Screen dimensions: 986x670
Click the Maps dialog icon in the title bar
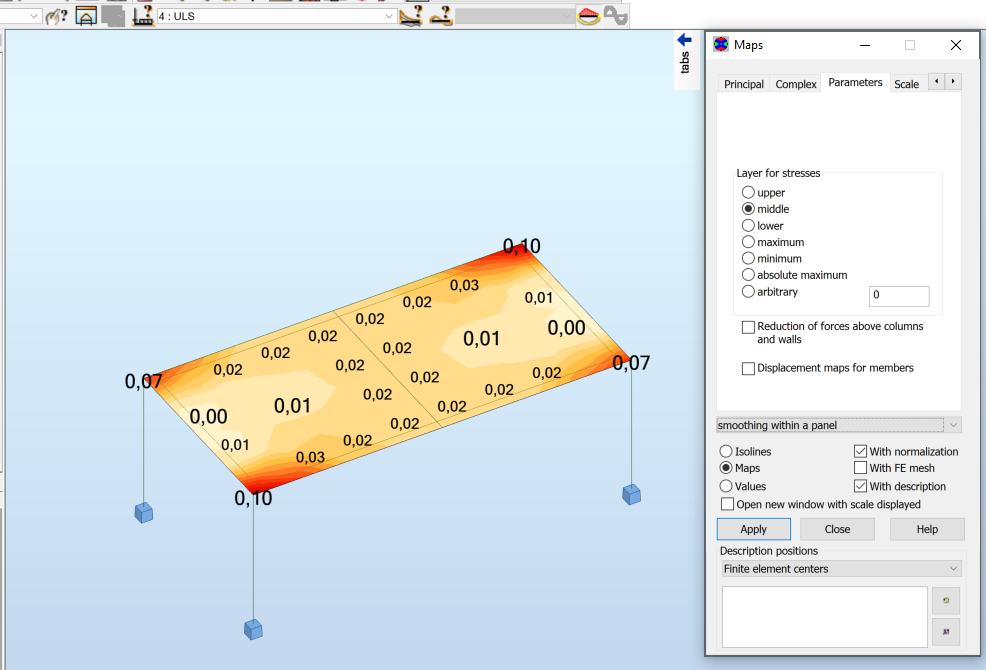pos(720,44)
